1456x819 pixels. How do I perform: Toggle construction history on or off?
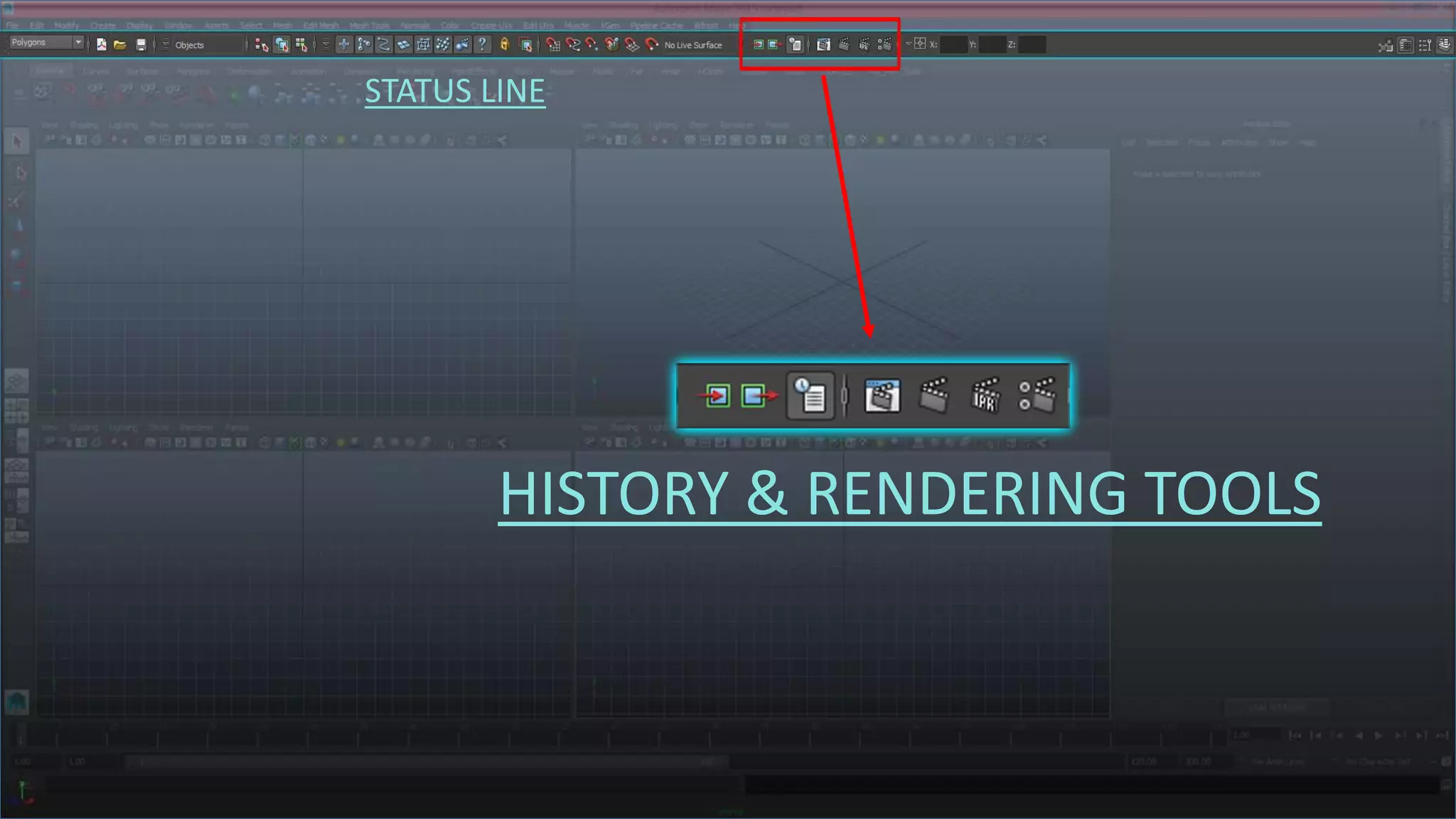(796, 45)
